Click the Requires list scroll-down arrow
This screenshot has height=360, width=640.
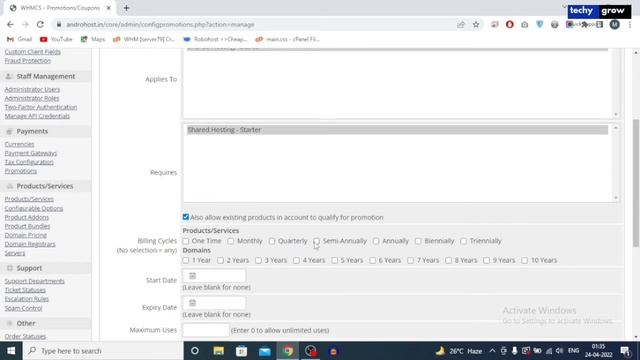click(x=616, y=198)
